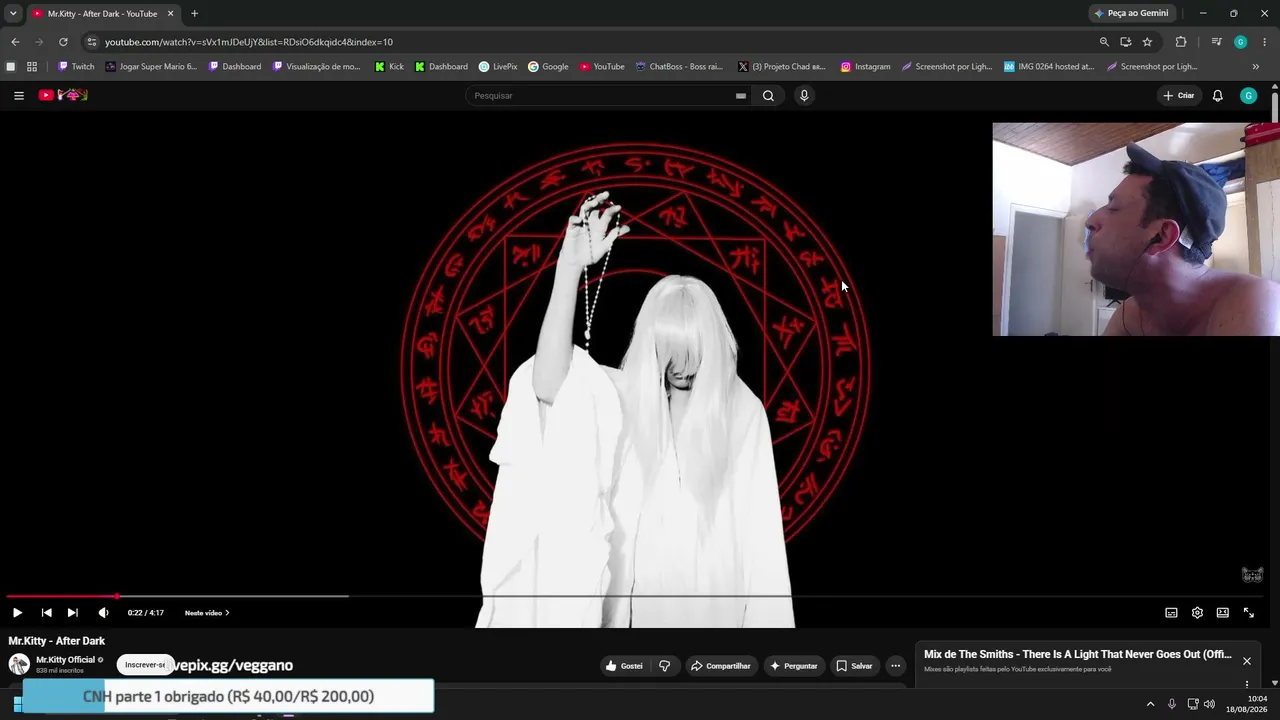Toggle subtitles on the video player

(x=1171, y=613)
